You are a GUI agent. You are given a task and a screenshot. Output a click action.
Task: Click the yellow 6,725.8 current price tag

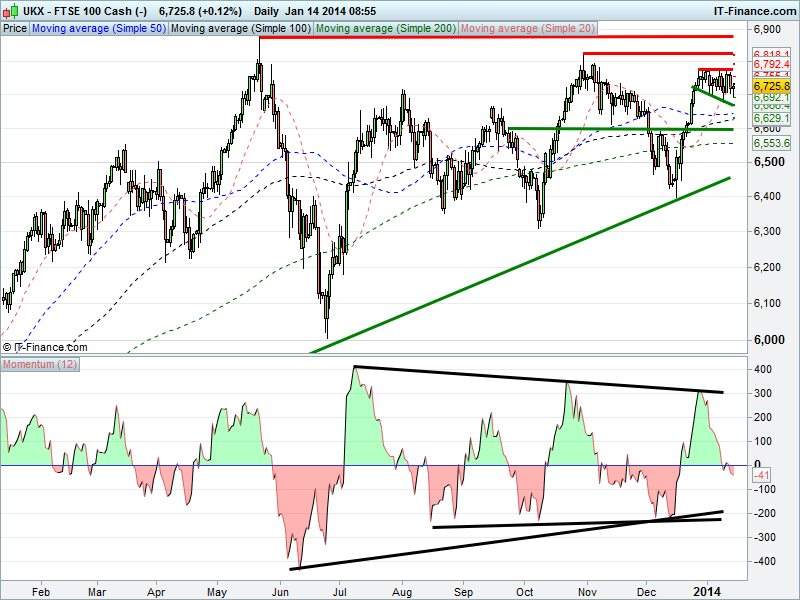[x=771, y=86]
